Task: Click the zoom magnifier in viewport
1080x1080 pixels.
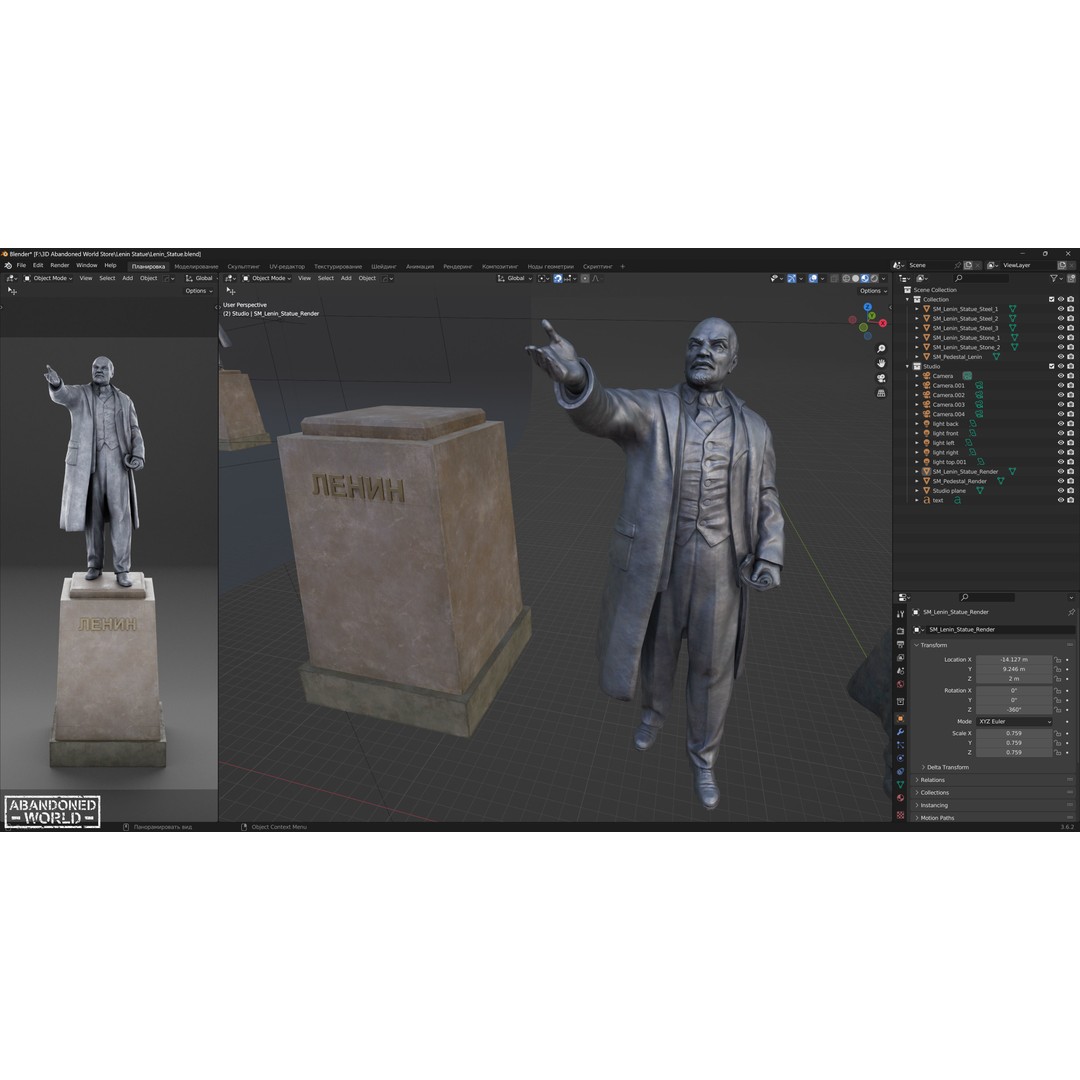Action: coord(881,349)
